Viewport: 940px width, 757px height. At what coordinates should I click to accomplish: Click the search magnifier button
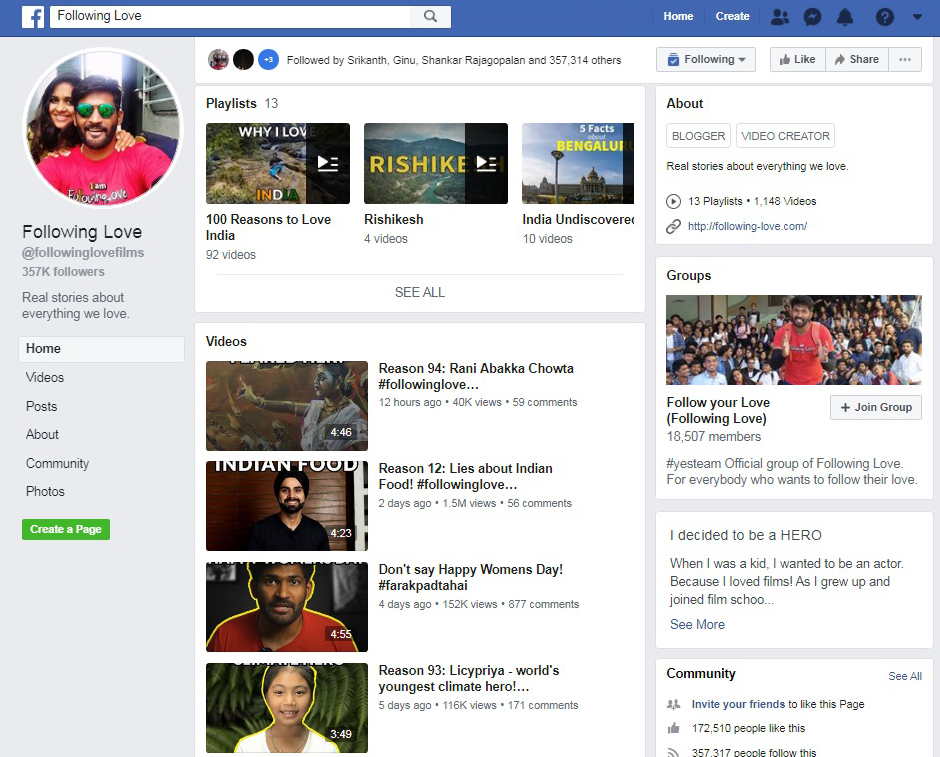(430, 16)
